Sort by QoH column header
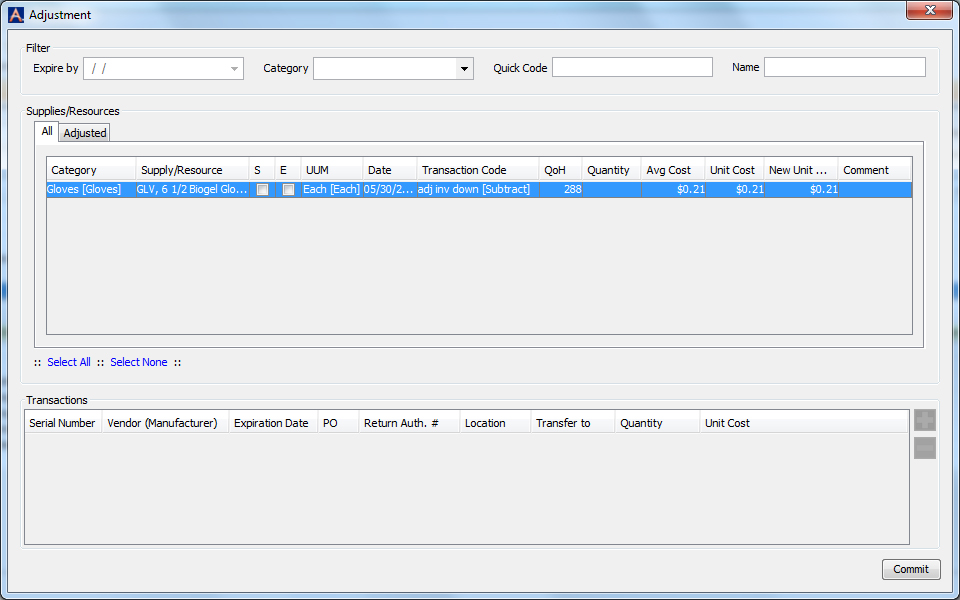 559,170
